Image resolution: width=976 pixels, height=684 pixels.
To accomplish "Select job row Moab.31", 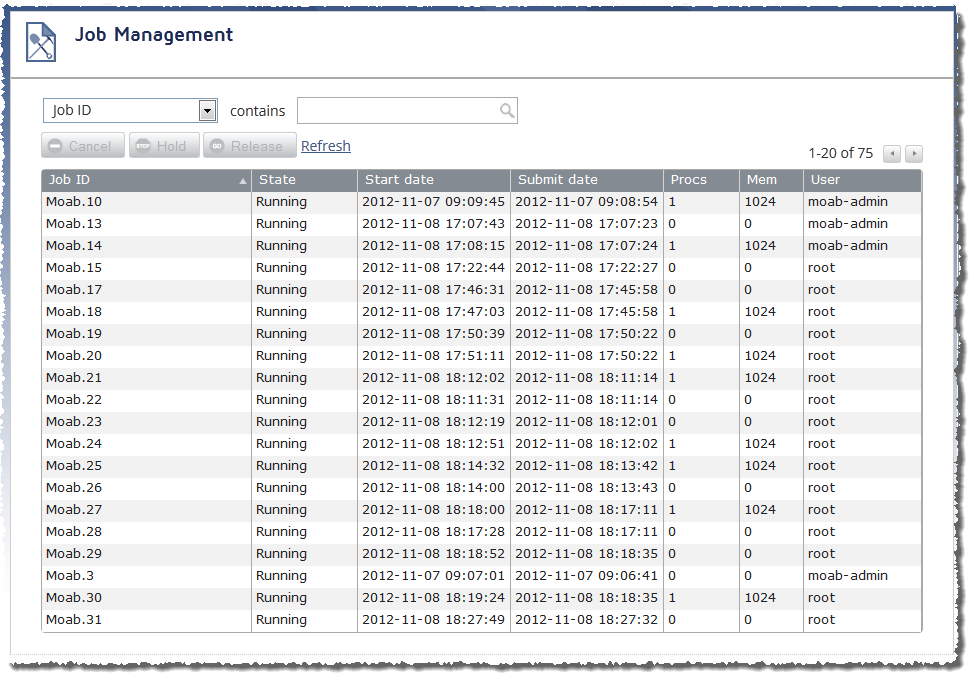I will [482, 619].
